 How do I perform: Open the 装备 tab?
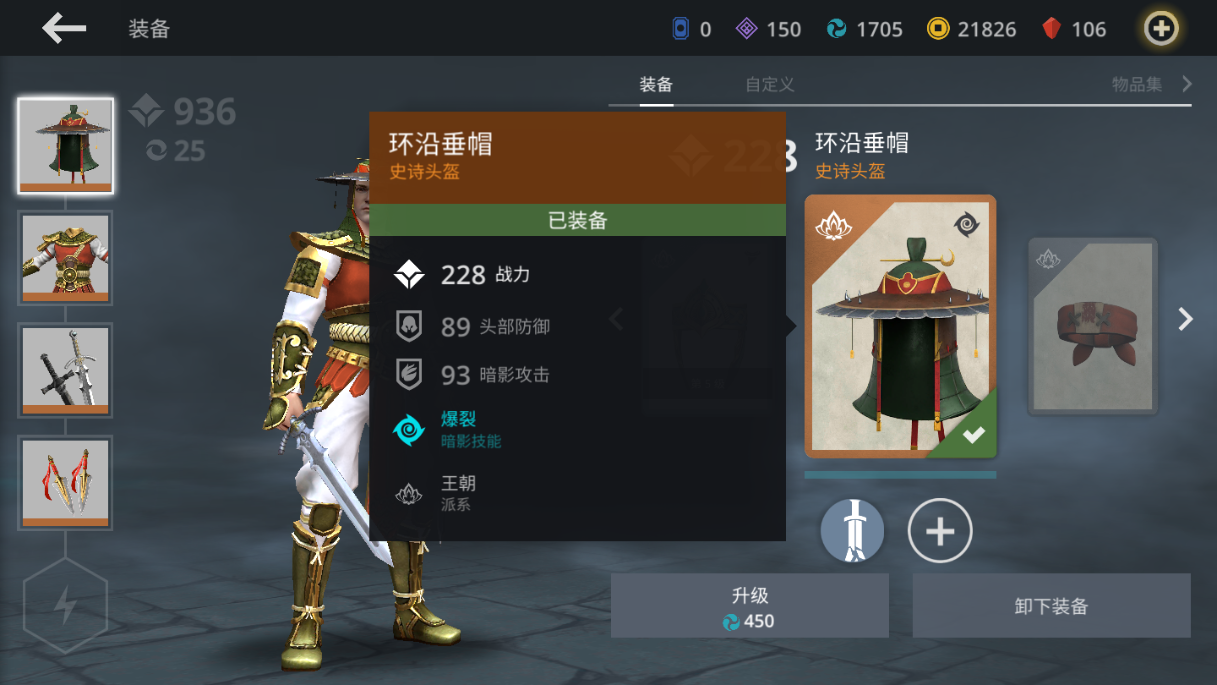point(656,85)
